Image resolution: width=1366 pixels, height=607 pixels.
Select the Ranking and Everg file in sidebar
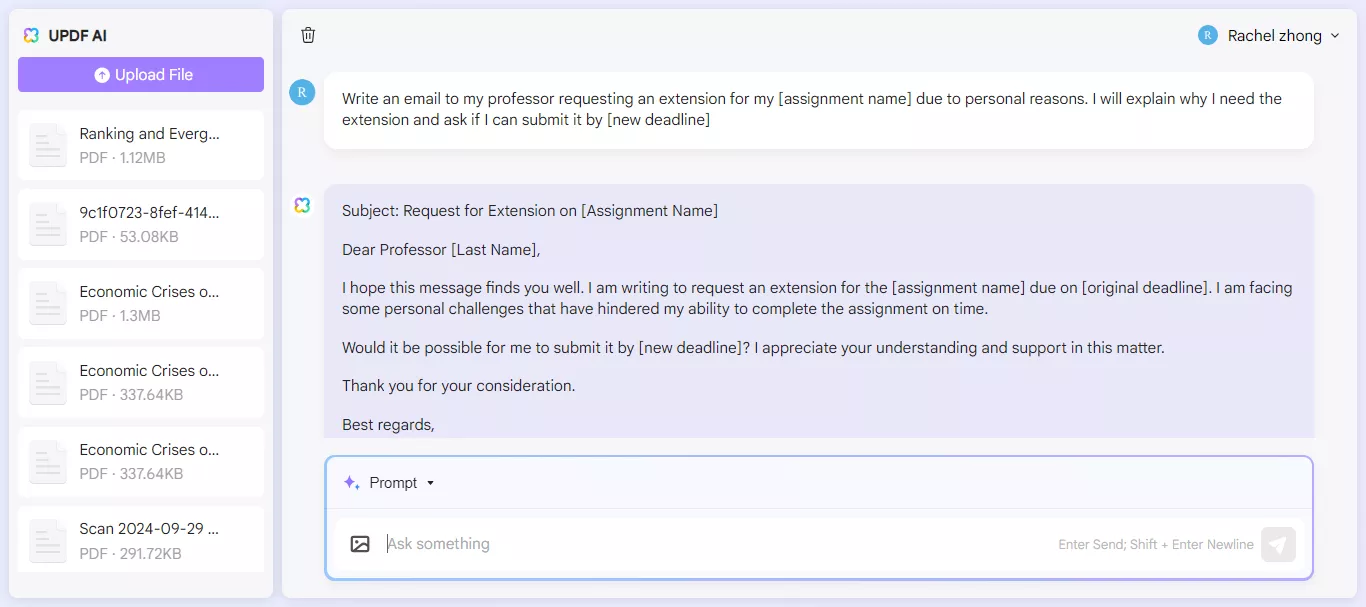pos(140,145)
